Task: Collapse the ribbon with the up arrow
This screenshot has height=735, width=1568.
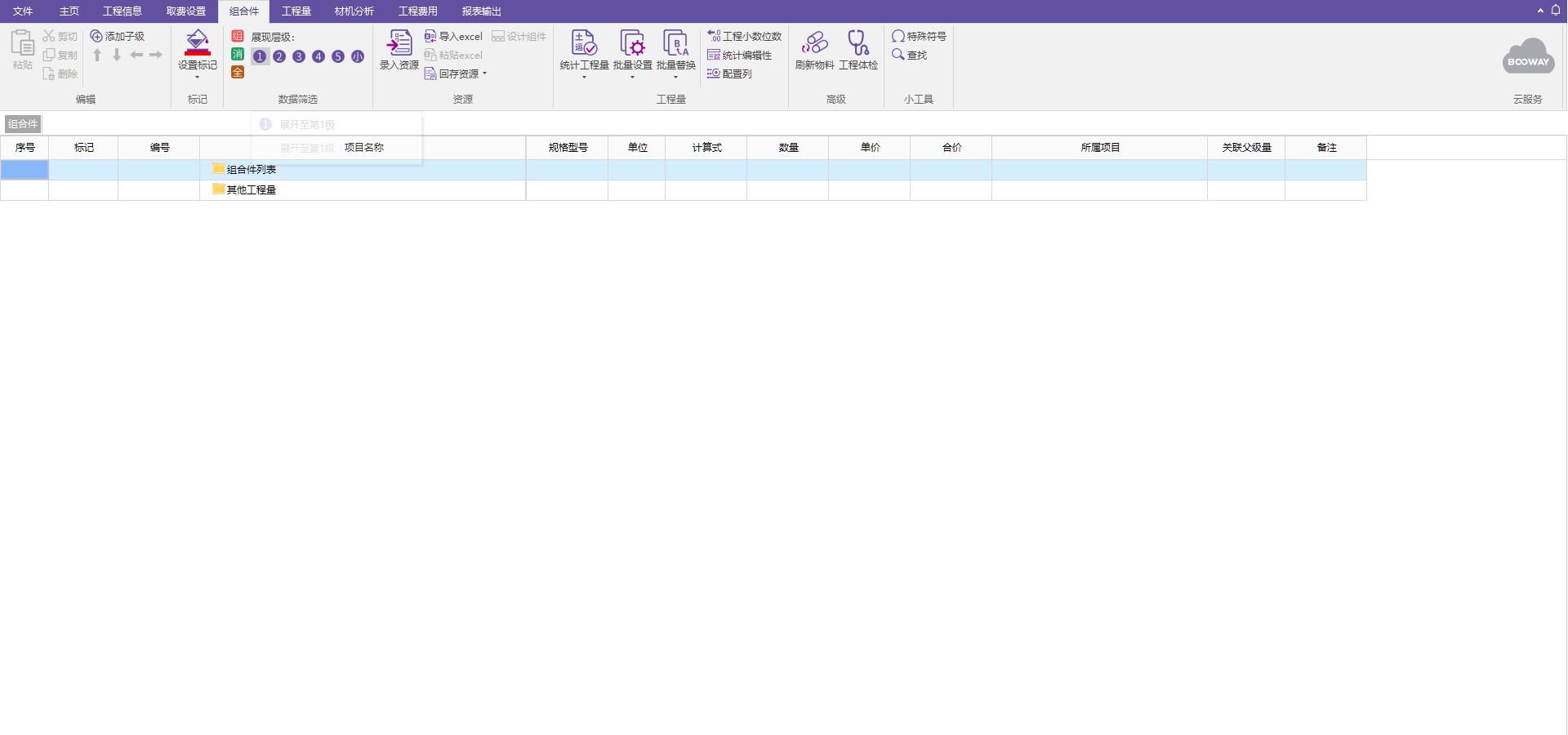Action: click(x=1540, y=11)
